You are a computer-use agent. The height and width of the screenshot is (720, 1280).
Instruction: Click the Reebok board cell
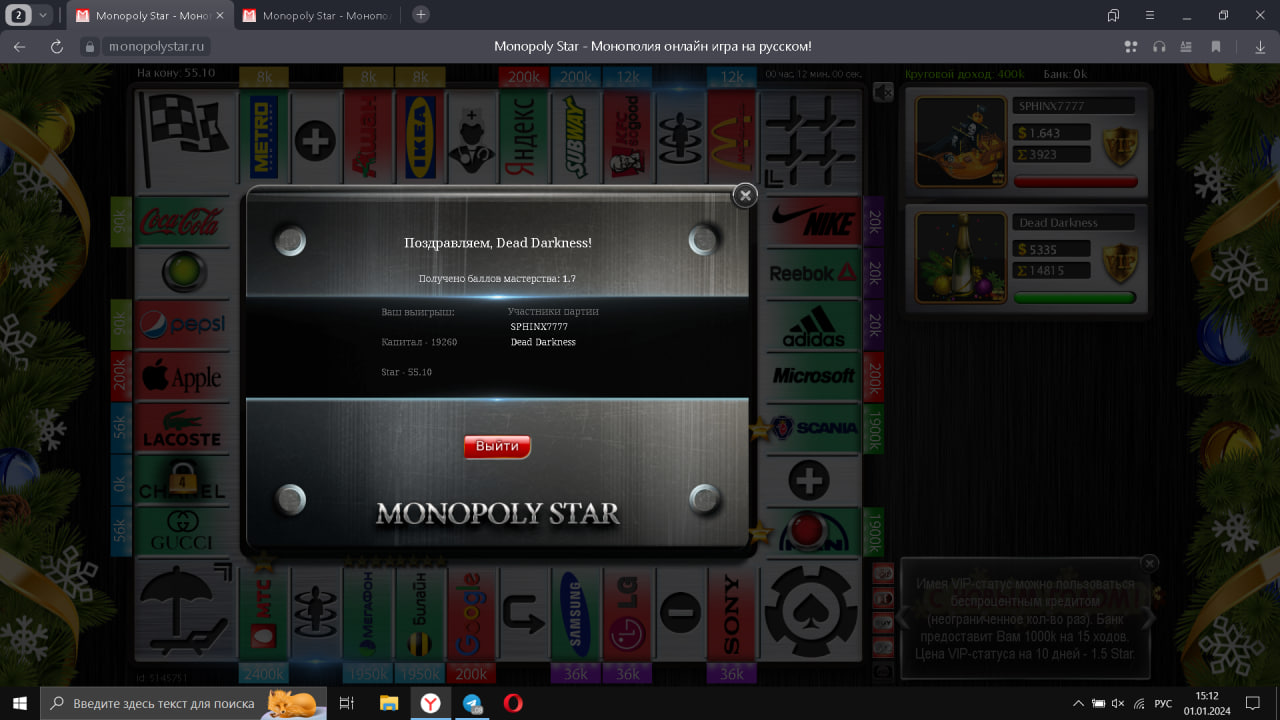click(x=812, y=273)
